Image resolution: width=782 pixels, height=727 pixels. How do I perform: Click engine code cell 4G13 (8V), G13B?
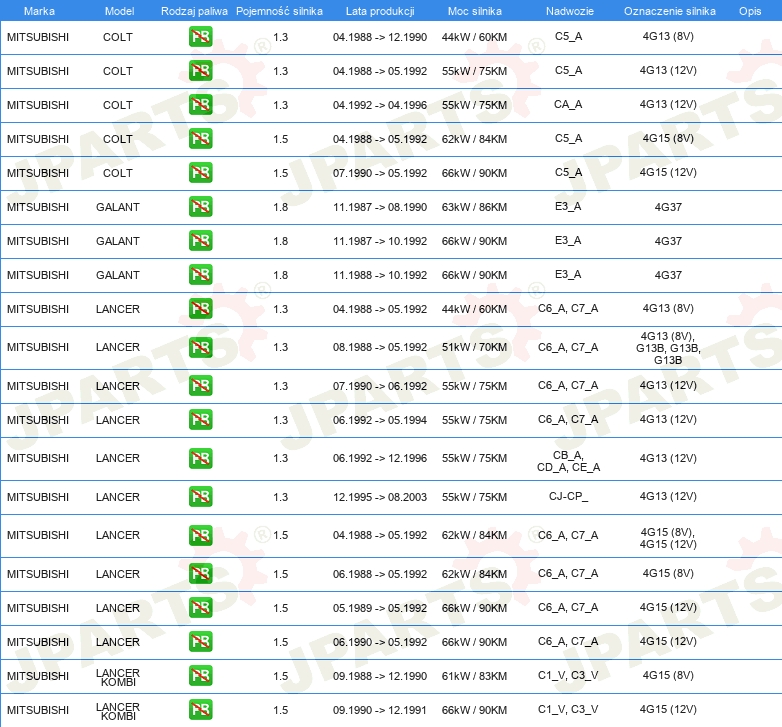tap(668, 347)
